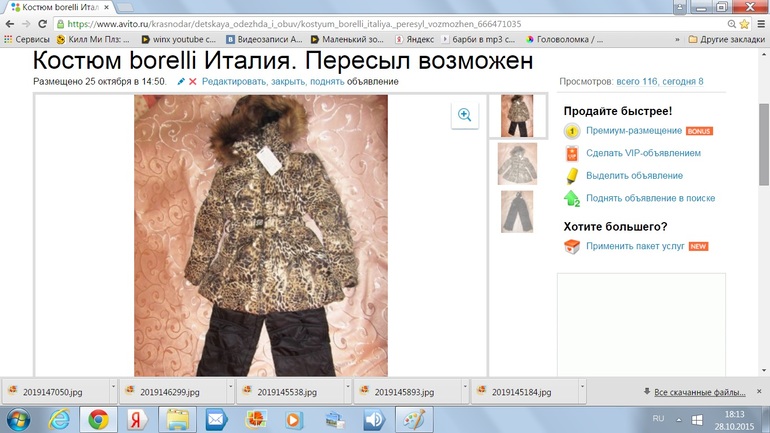Viewport: 770px width, 433px height.
Task: Open Google Chrome from the taskbar
Action: tap(98, 418)
